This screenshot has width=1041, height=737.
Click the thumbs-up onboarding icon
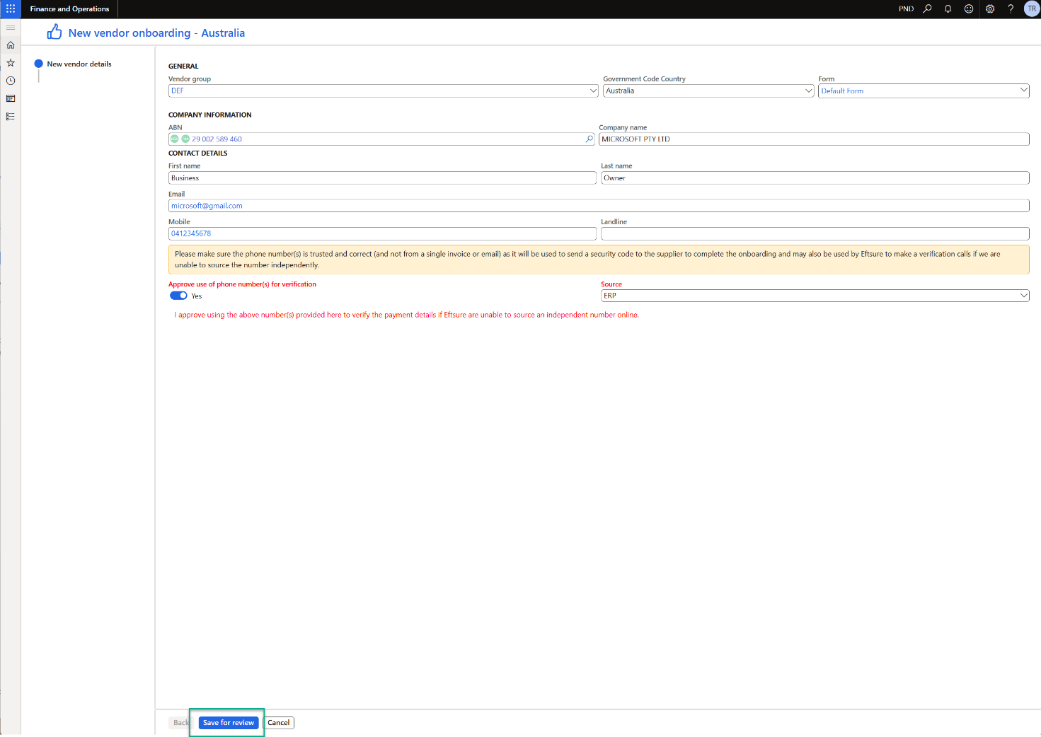(54, 32)
